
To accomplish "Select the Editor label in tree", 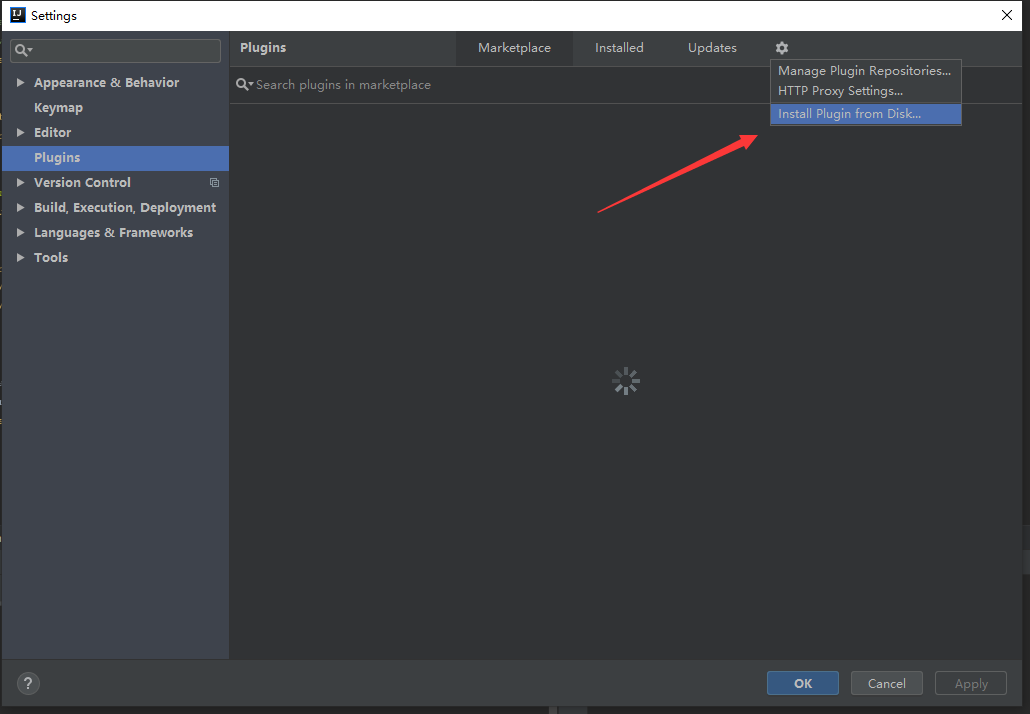I will pyautogui.click(x=53, y=133).
